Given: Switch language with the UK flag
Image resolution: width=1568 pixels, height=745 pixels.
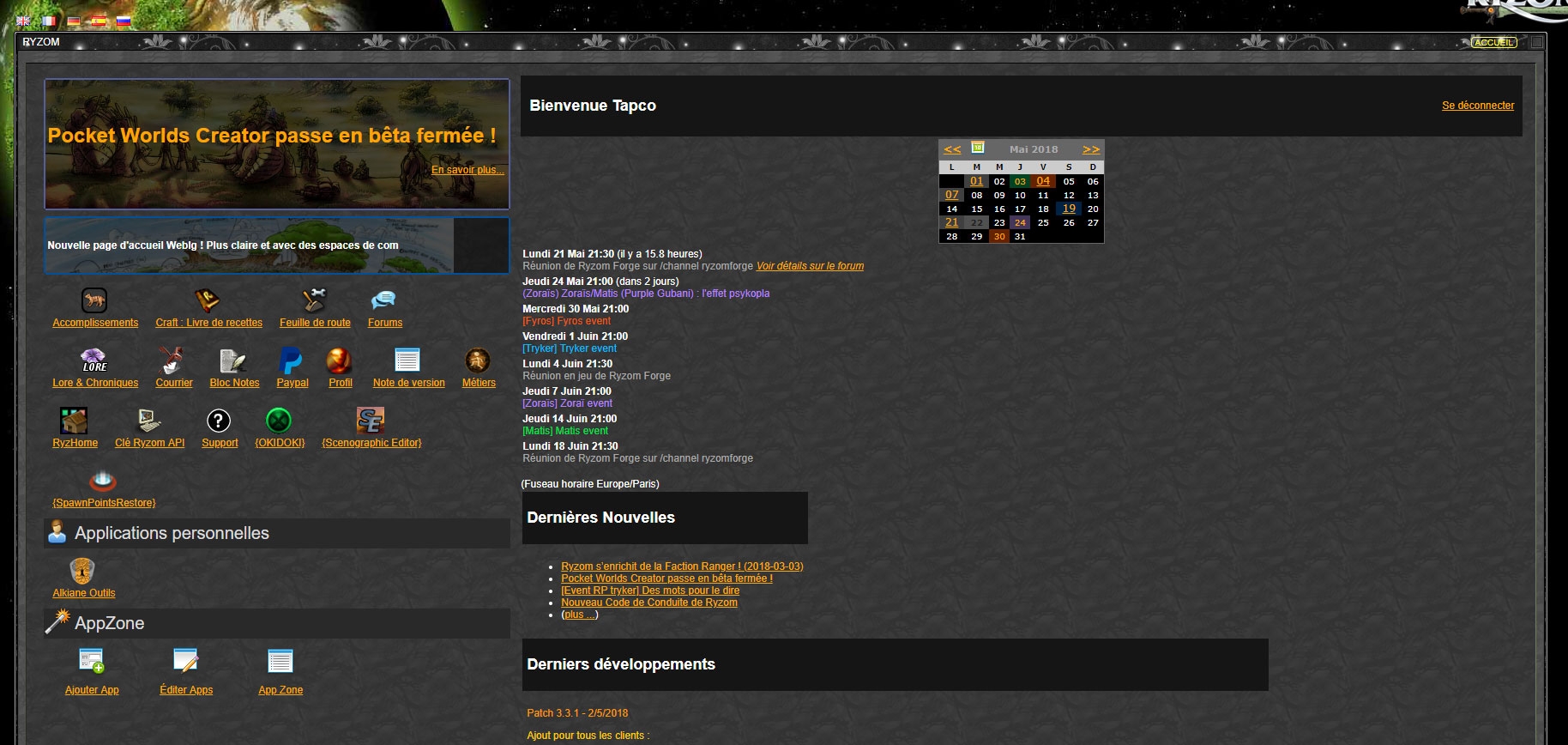Looking at the screenshot, I should coord(23,21).
